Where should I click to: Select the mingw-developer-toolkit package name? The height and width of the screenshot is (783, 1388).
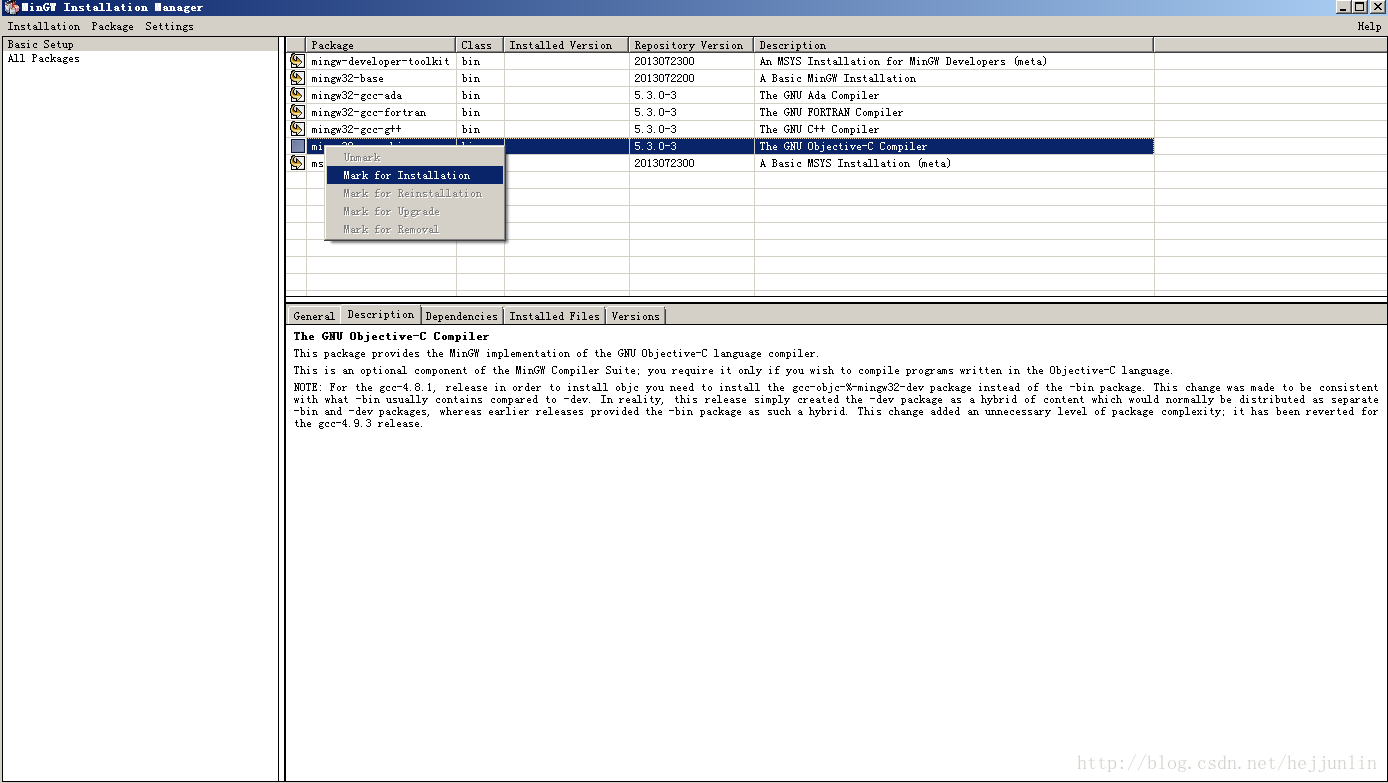coord(380,61)
